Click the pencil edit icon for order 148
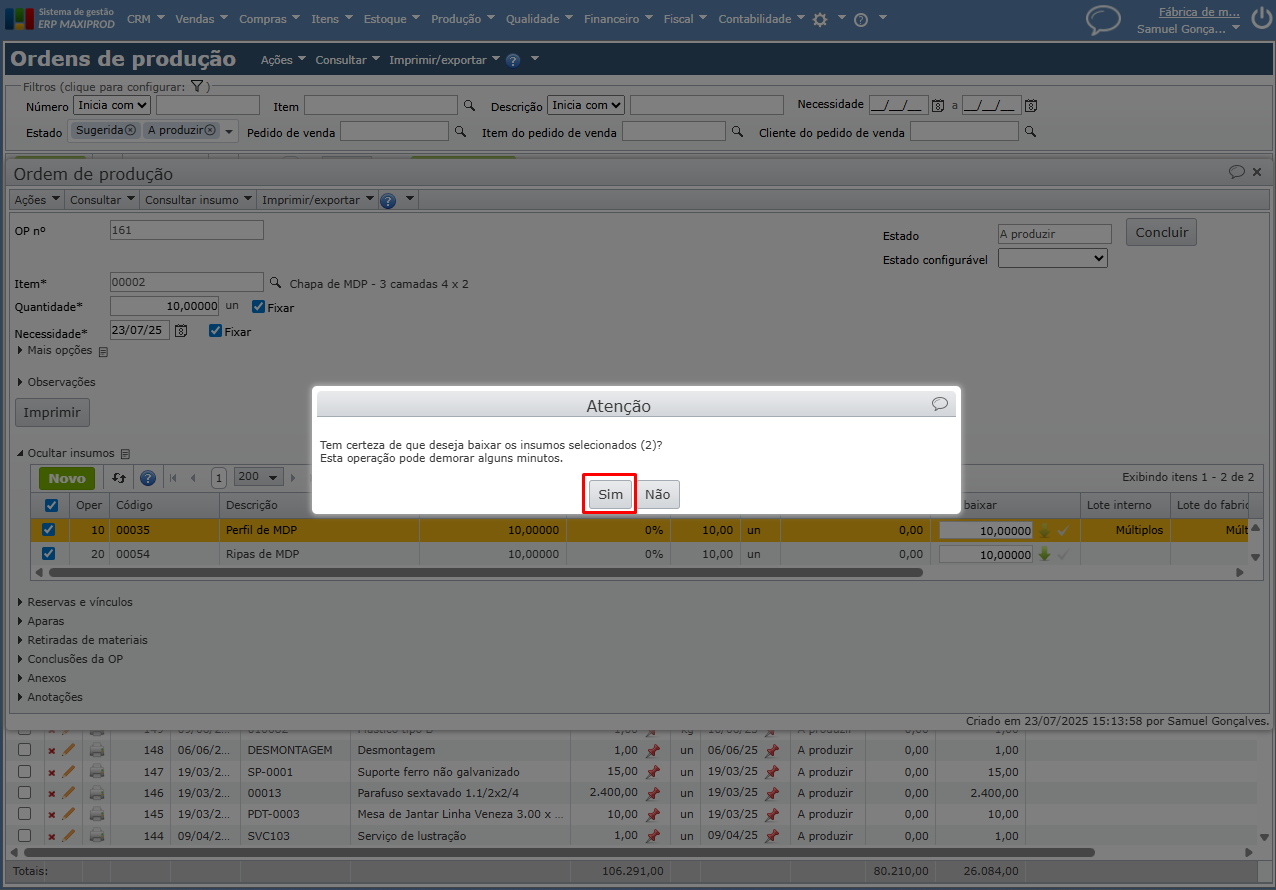 coord(69,750)
